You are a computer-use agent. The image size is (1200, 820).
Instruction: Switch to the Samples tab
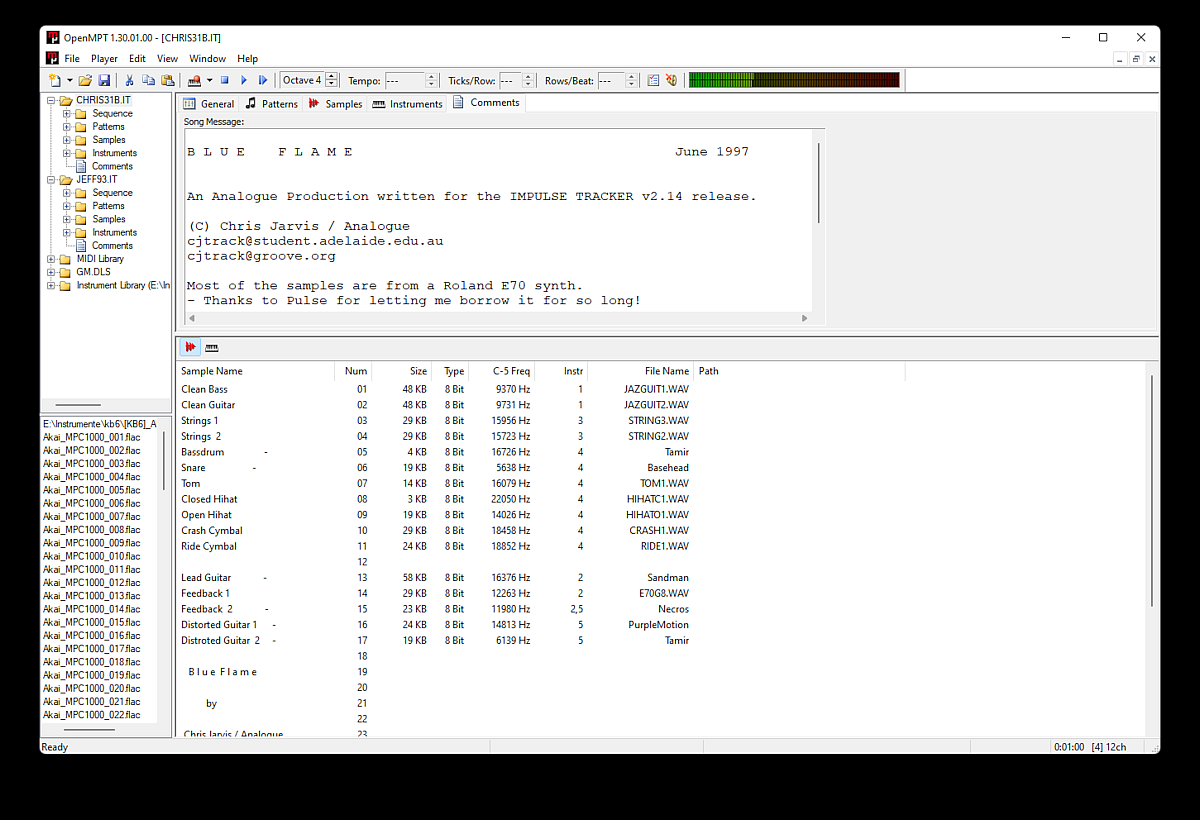(x=335, y=103)
